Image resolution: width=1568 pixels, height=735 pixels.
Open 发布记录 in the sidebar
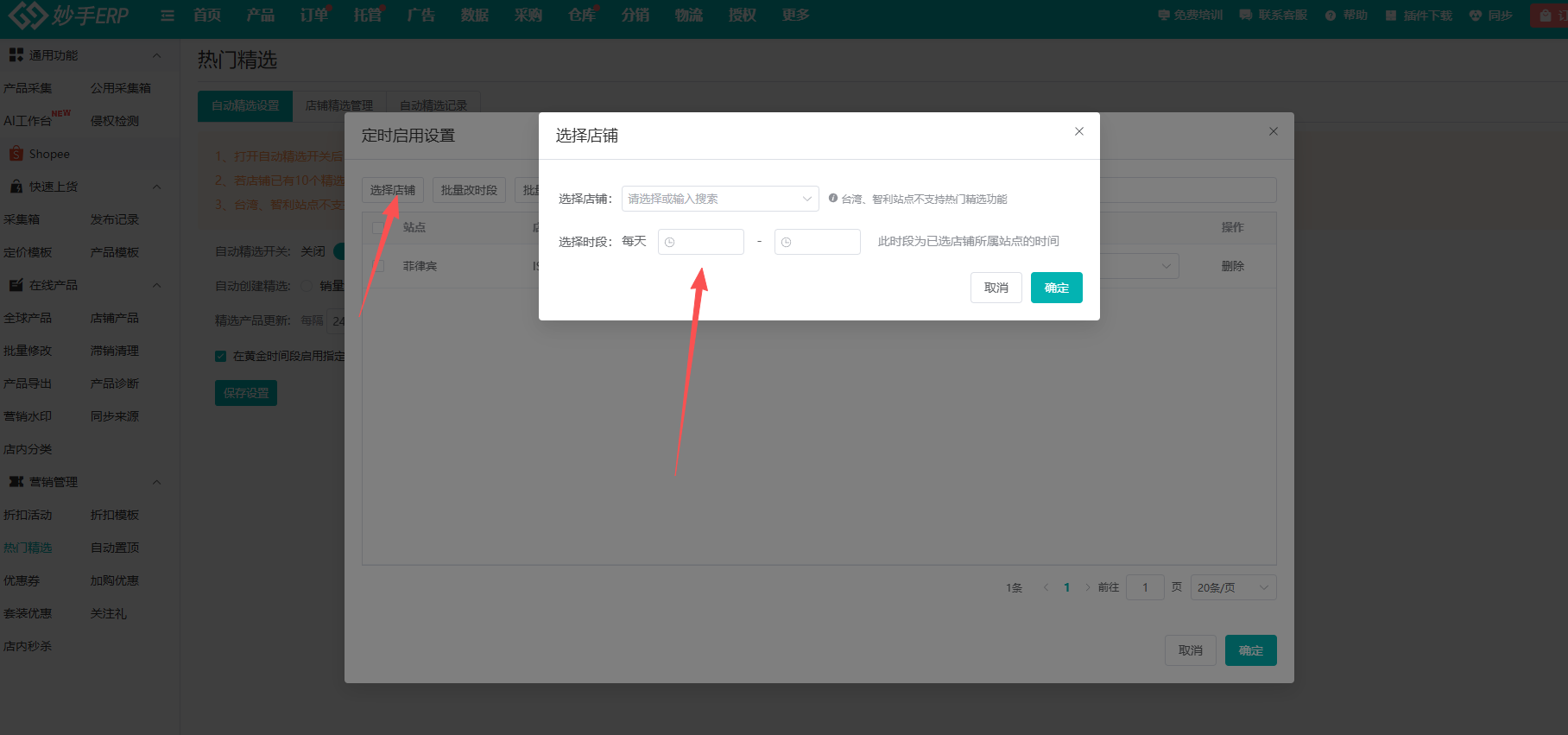(x=115, y=219)
